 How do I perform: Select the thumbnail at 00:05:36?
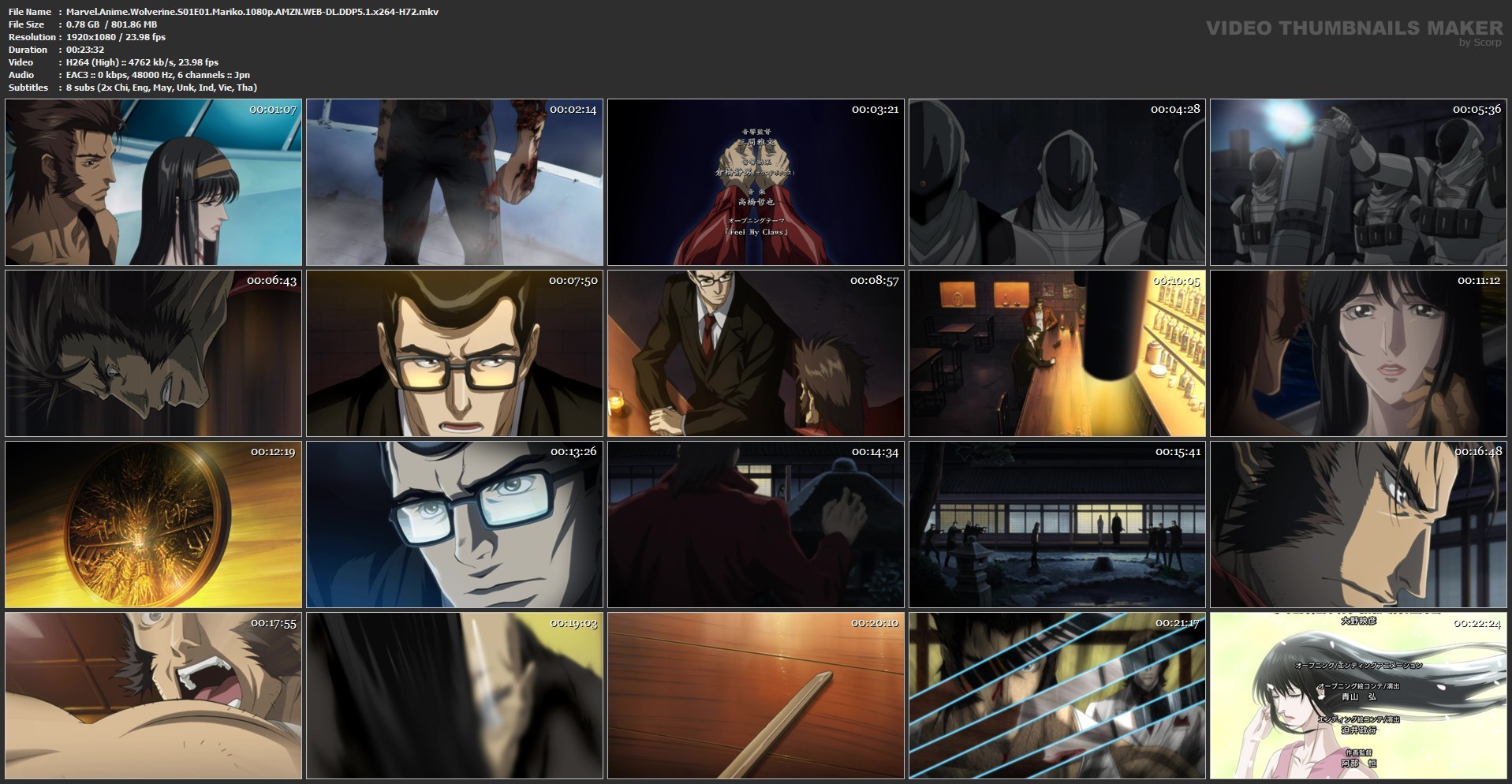(x=1359, y=182)
